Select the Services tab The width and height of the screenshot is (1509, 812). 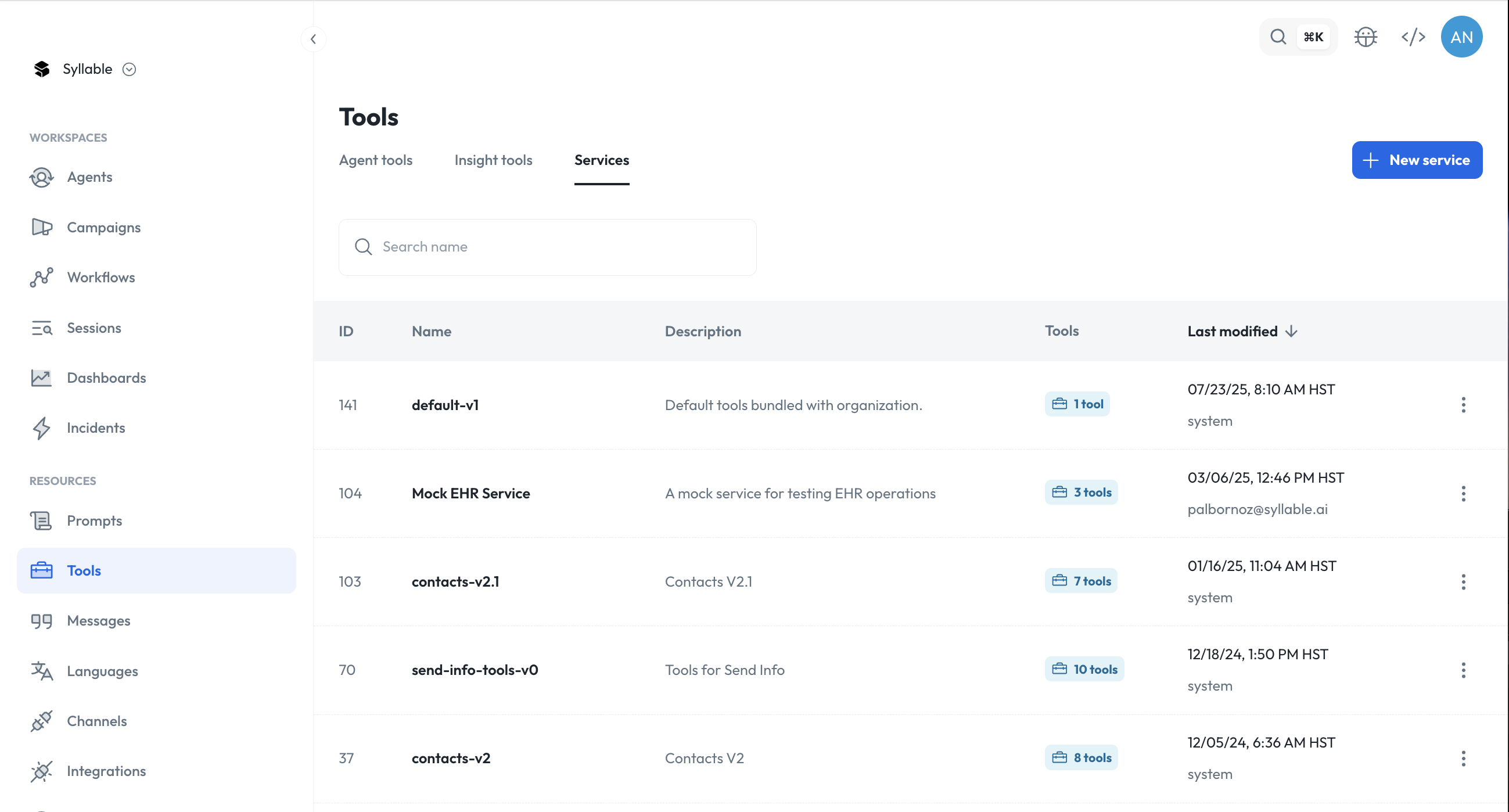tap(601, 160)
